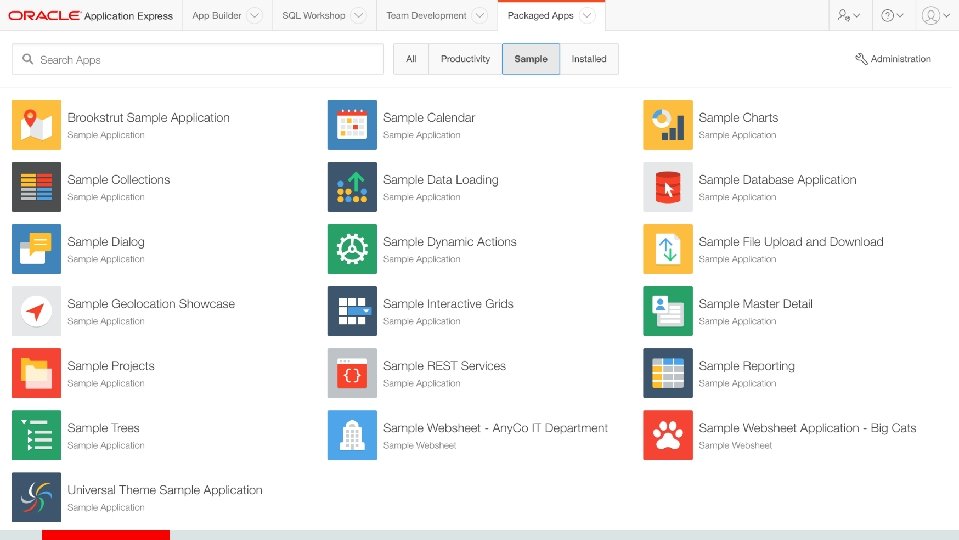Click Sample Geolocation Showcase title

click(151, 303)
